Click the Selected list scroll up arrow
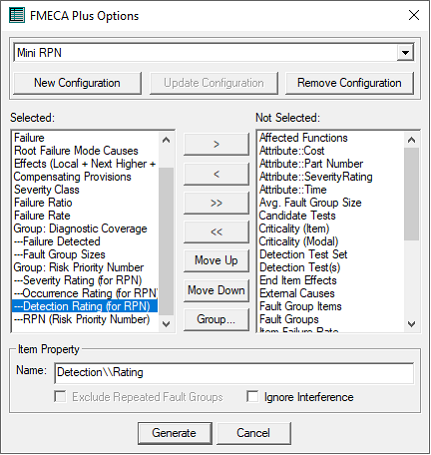Screen dimensions: 431x455 166,140
